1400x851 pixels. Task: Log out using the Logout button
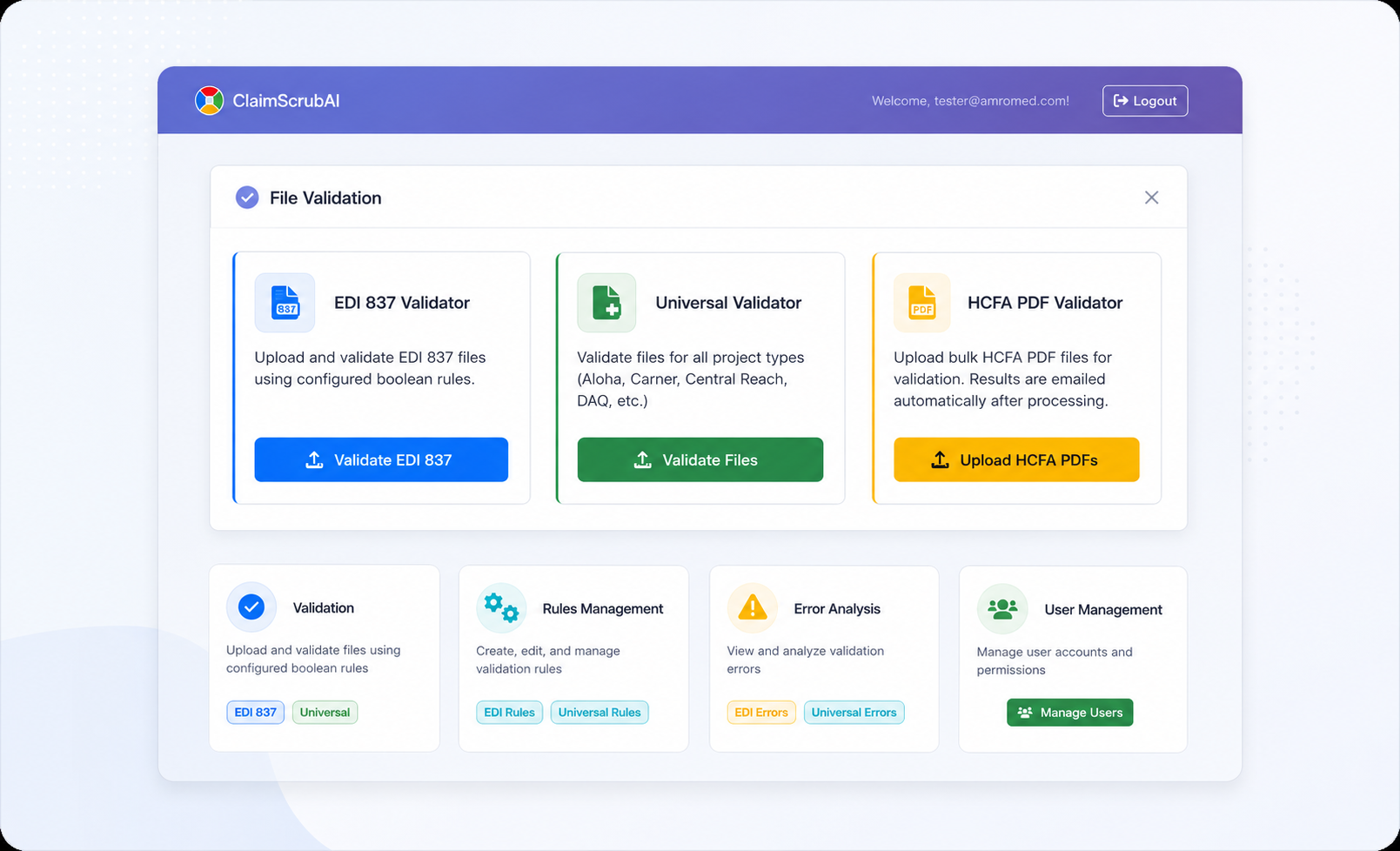click(x=1145, y=101)
